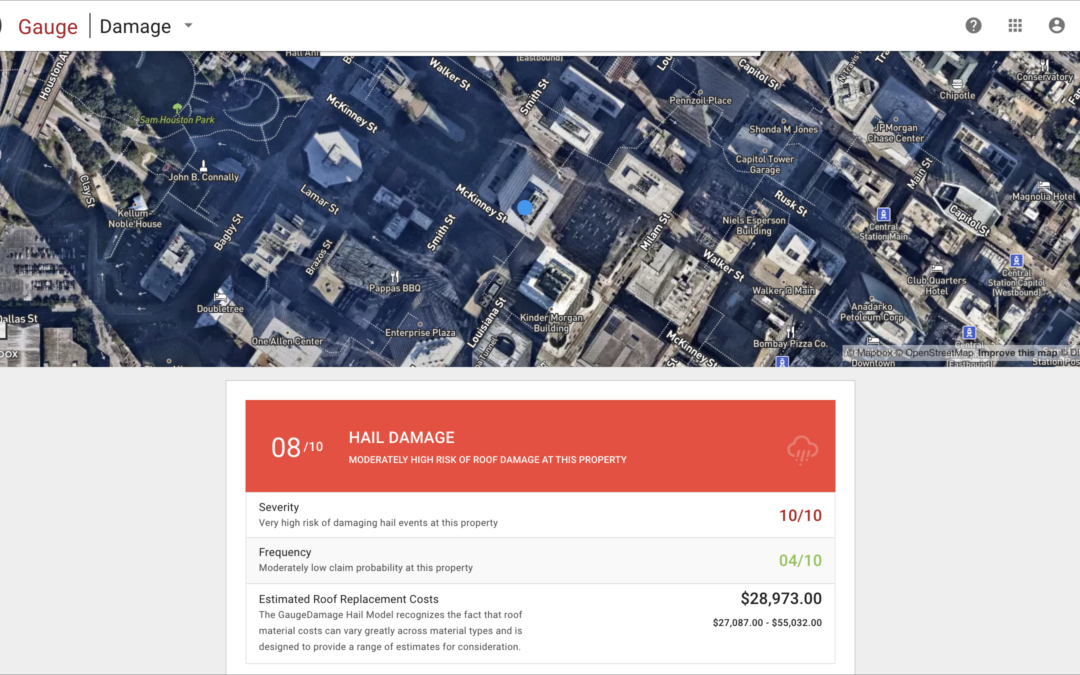The height and width of the screenshot is (675, 1080).
Task: Click the Pennzoil Place map label
Action: (700, 101)
